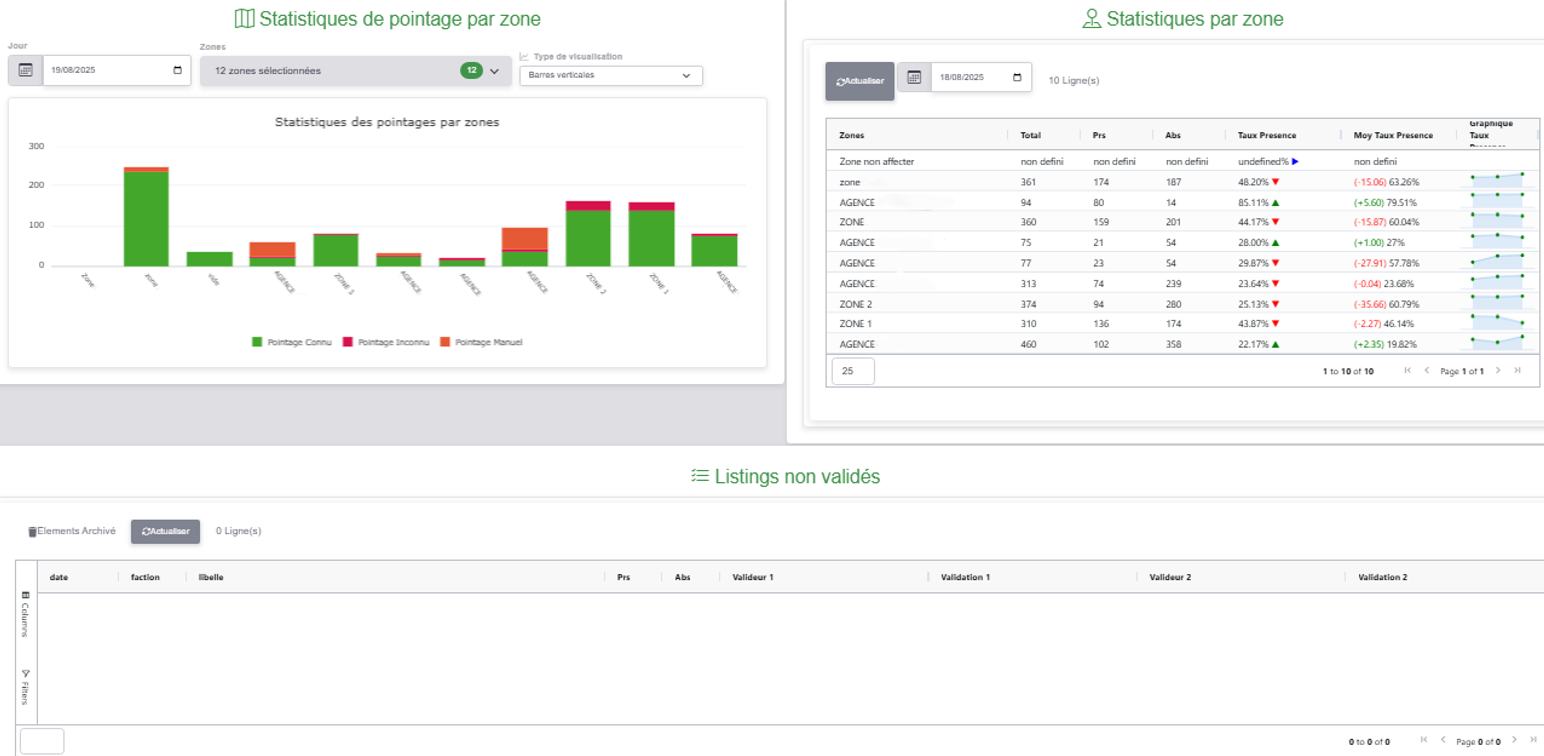Go to last page in zone statistics table
The height and width of the screenshot is (756, 1544).
1517,371
